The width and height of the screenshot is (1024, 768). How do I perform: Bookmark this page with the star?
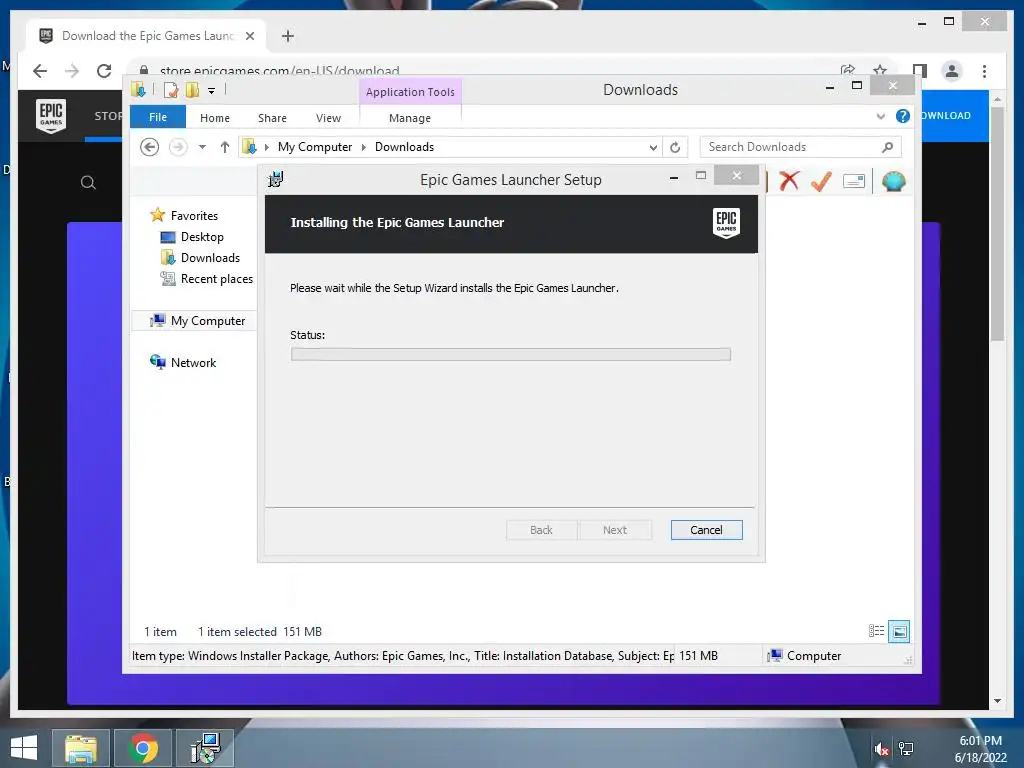coord(880,69)
